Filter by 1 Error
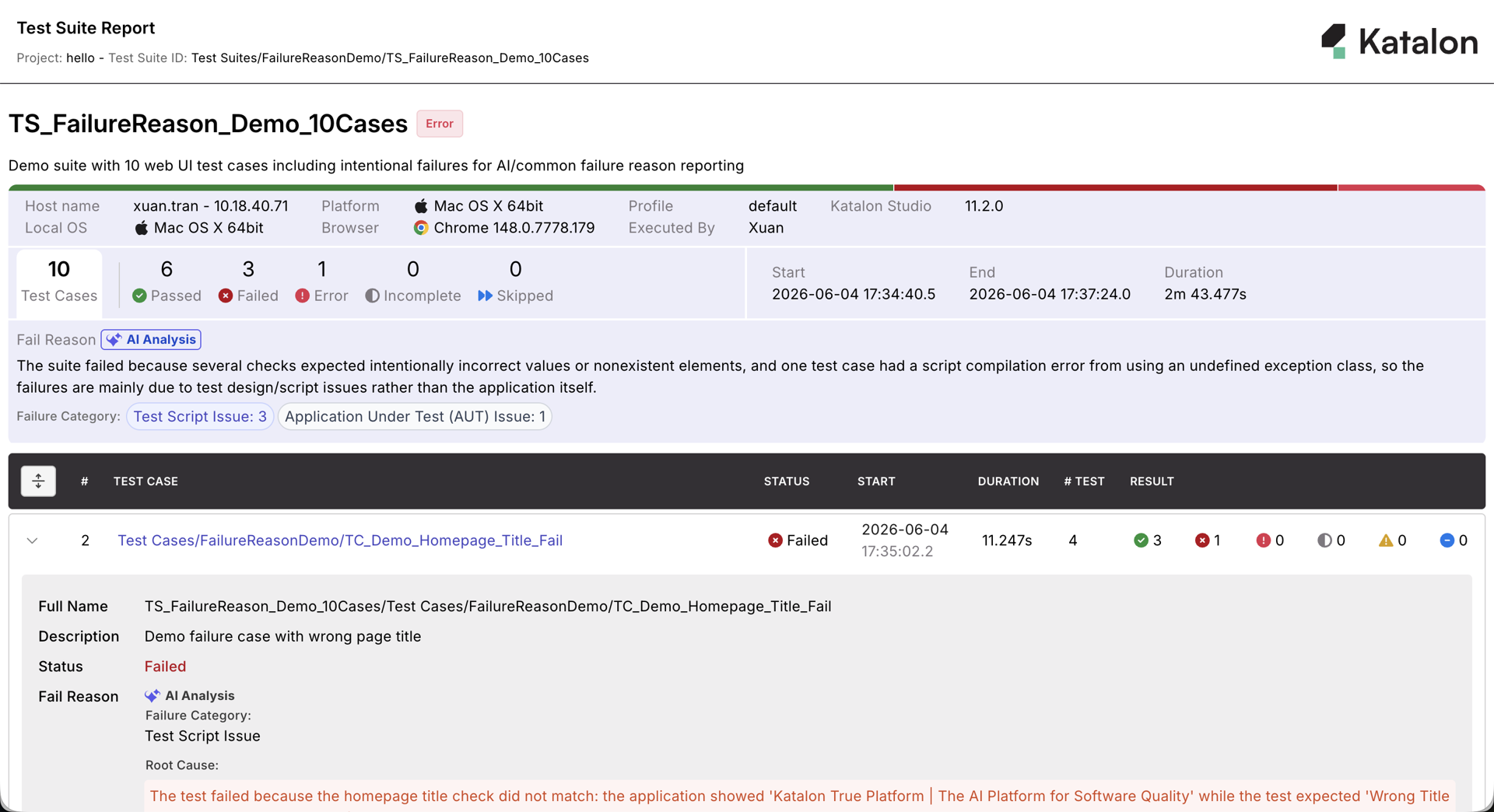The height and width of the screenshot is (812, 1494). [321, 282]
